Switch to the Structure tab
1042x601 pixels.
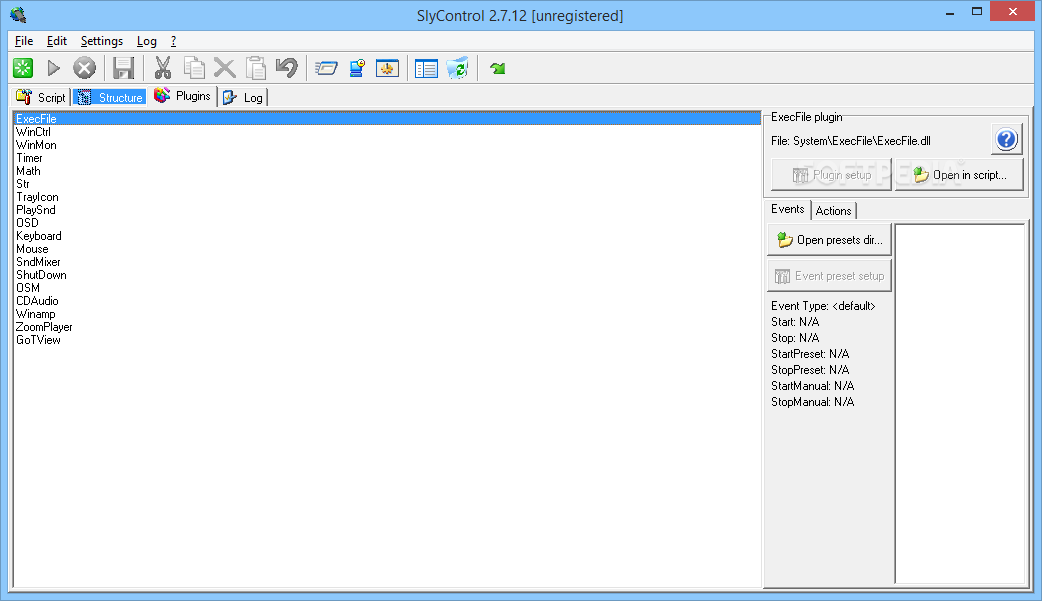110,98
